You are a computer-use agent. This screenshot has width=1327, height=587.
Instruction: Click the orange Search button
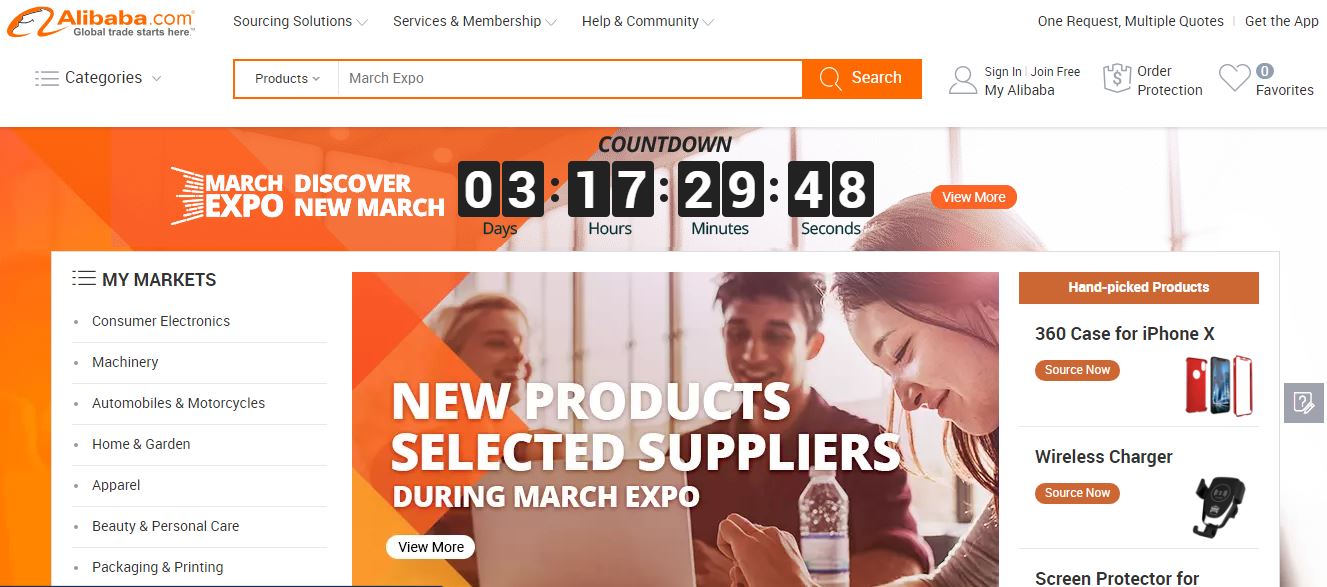(862, 78)
